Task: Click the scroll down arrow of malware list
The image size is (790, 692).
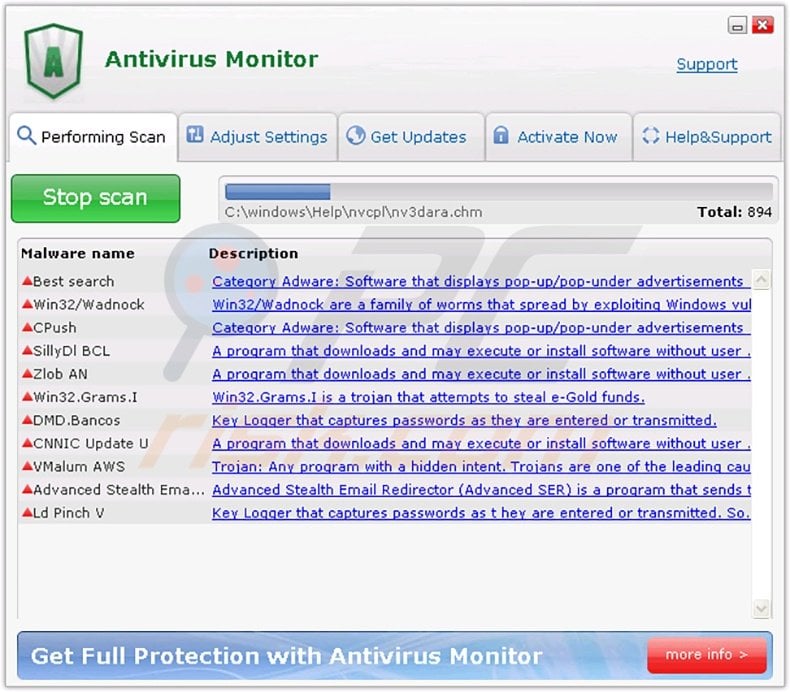Action: (x=761, y=608)
